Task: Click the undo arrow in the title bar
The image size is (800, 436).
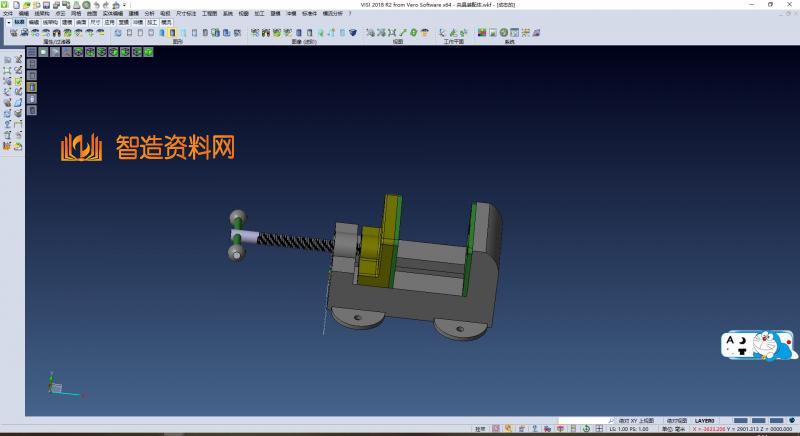Action: coord(97,5)
